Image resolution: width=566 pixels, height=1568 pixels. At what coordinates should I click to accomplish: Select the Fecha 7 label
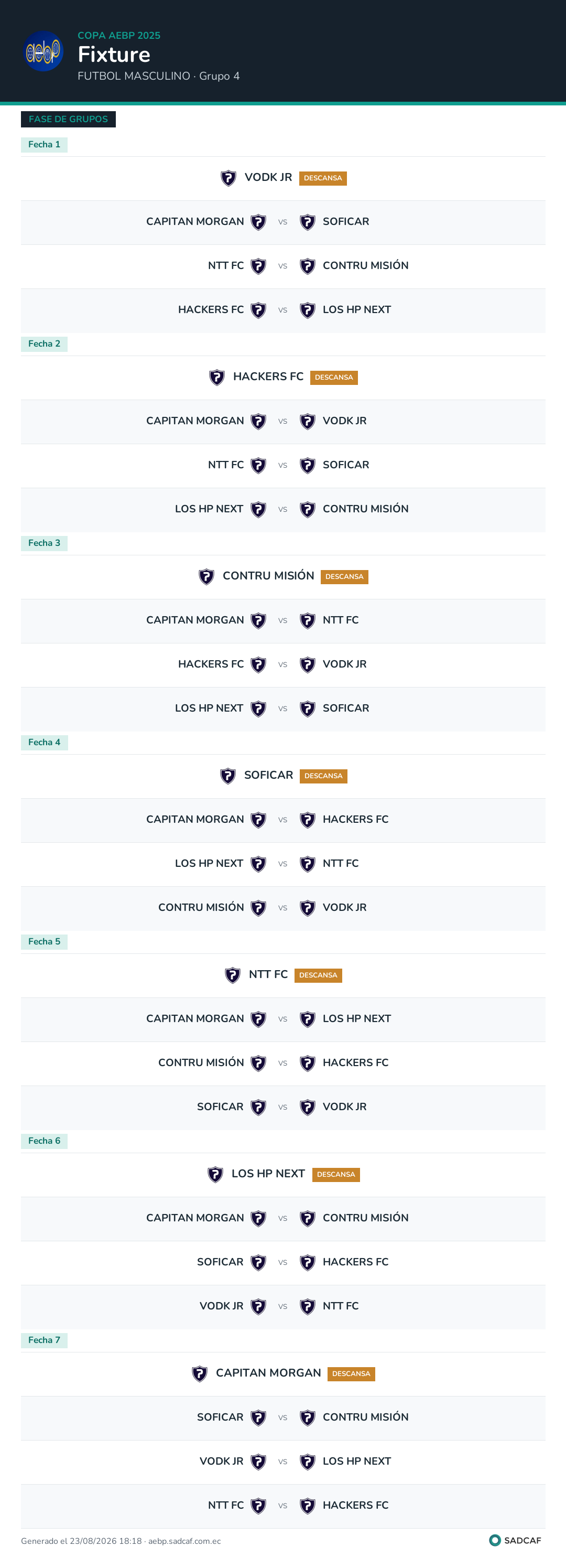point(44,1340)
